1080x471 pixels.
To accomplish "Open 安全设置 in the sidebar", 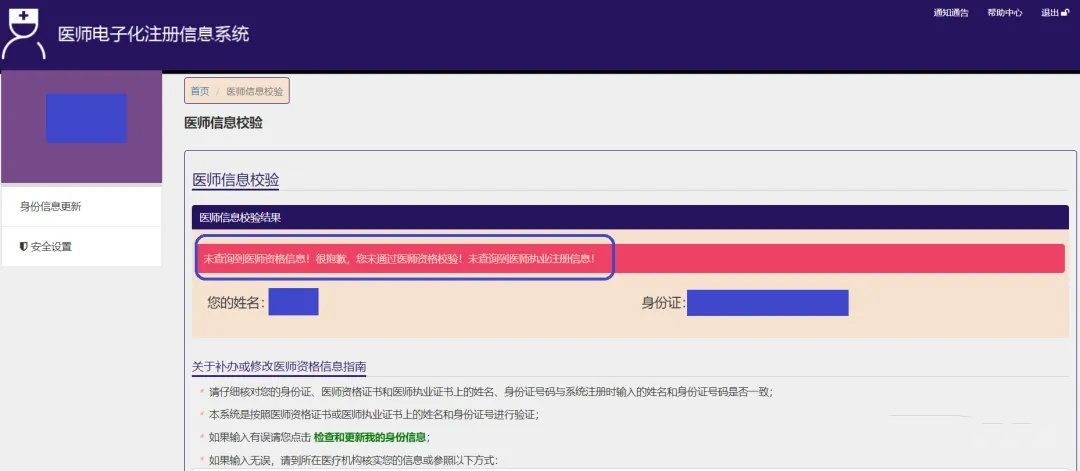I will tap(81, 247).
